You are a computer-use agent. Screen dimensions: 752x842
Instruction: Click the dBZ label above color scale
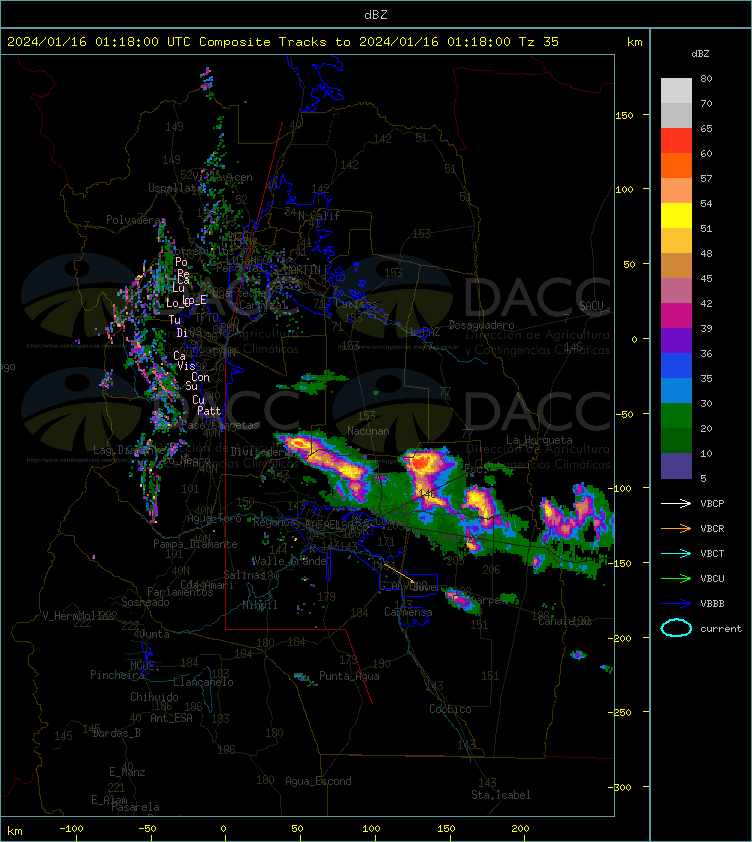tap(700, 54)
